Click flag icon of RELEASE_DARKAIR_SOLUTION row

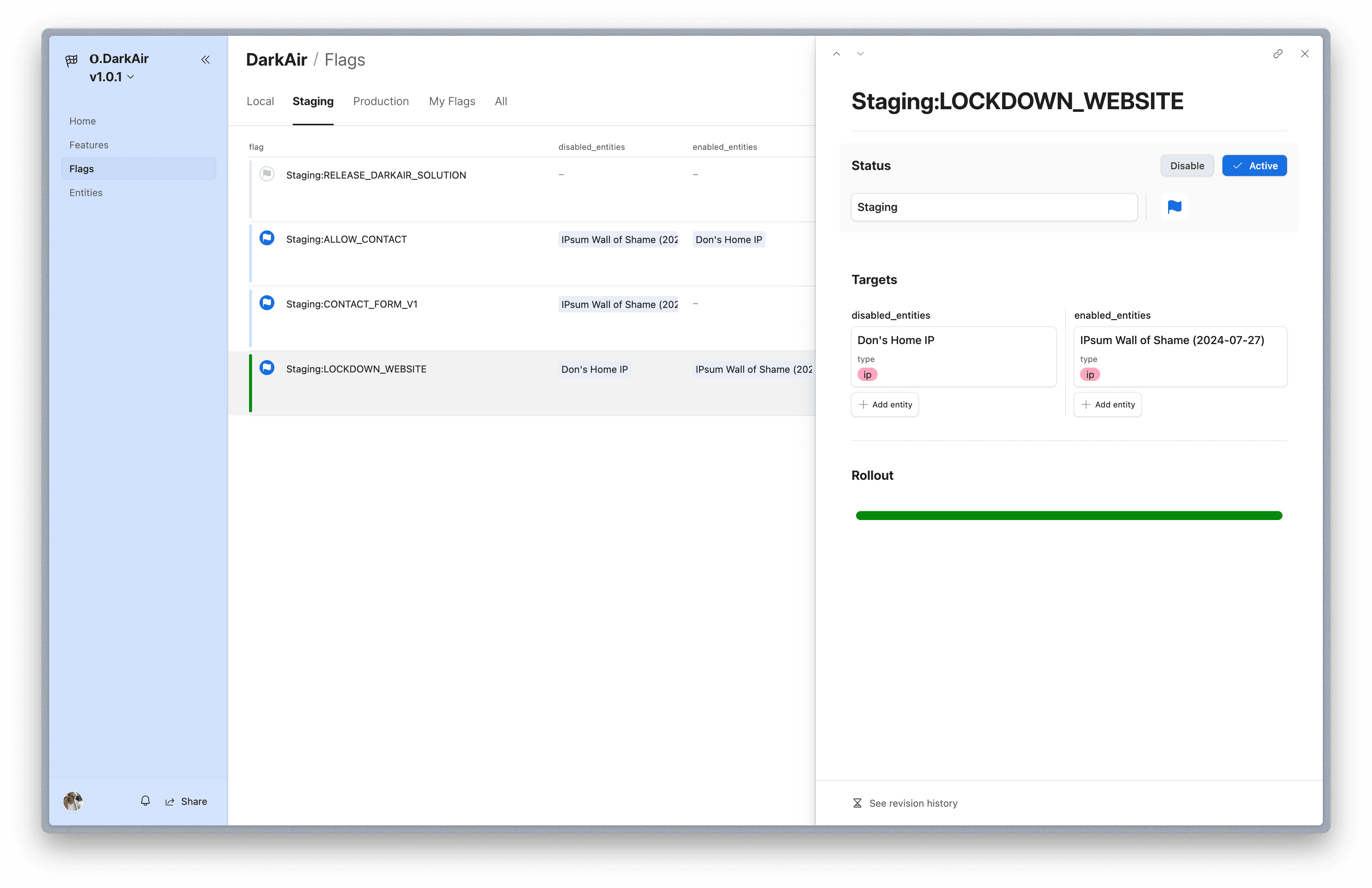coord(267,173)
